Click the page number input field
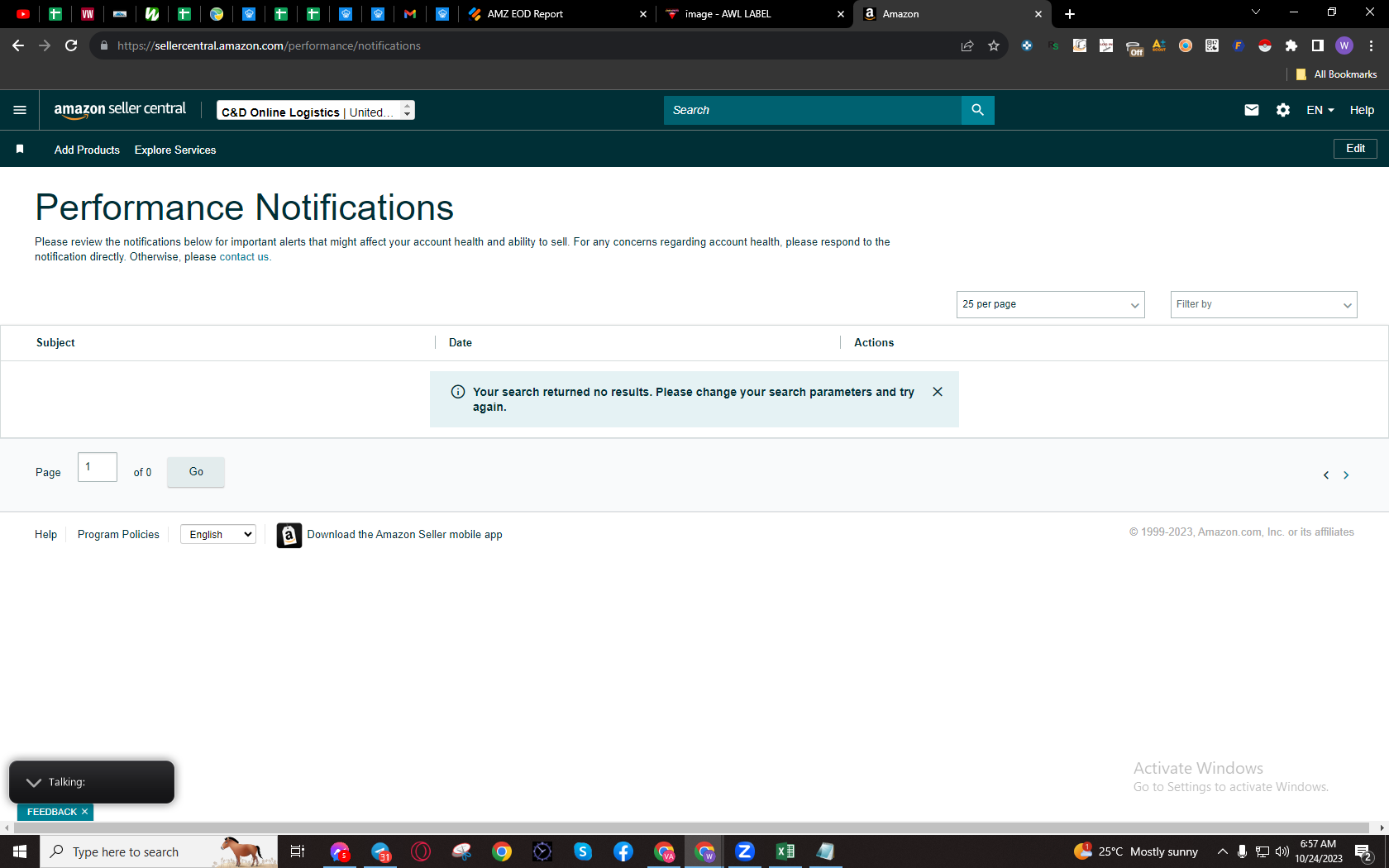 [x=98, y=467]
